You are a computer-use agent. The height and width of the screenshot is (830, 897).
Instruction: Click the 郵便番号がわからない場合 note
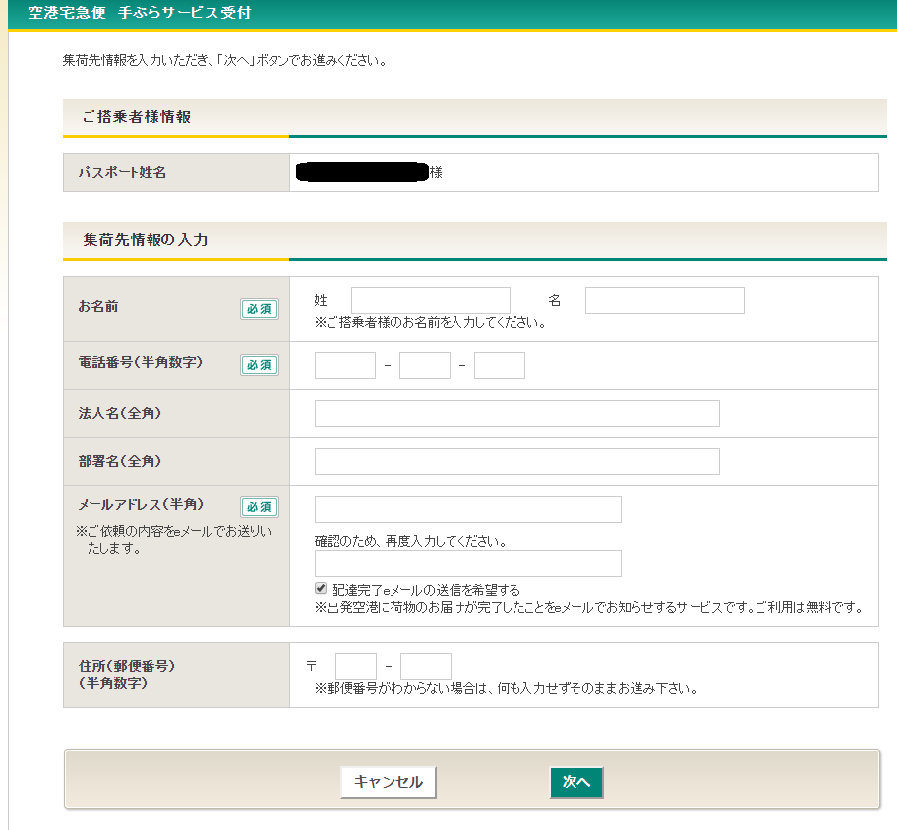tap(507, 688)
